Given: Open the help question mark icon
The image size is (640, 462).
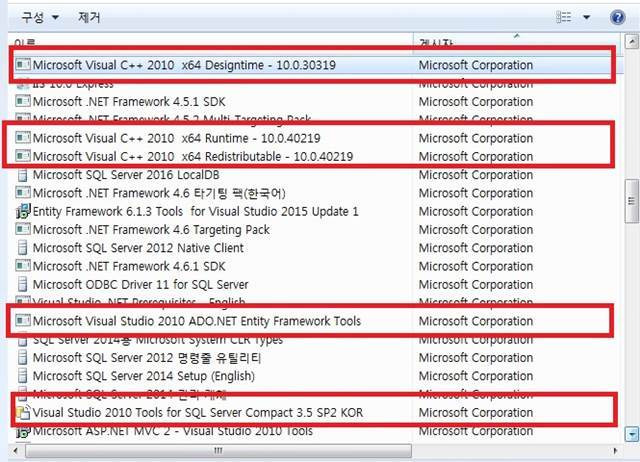Looking at the screenshot, I should 618,17.
